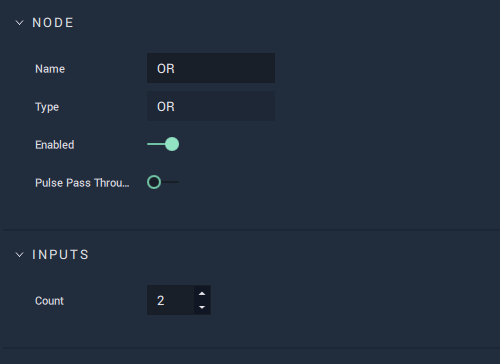
Task: Click the Name input field
Action: tap(211, 68)
